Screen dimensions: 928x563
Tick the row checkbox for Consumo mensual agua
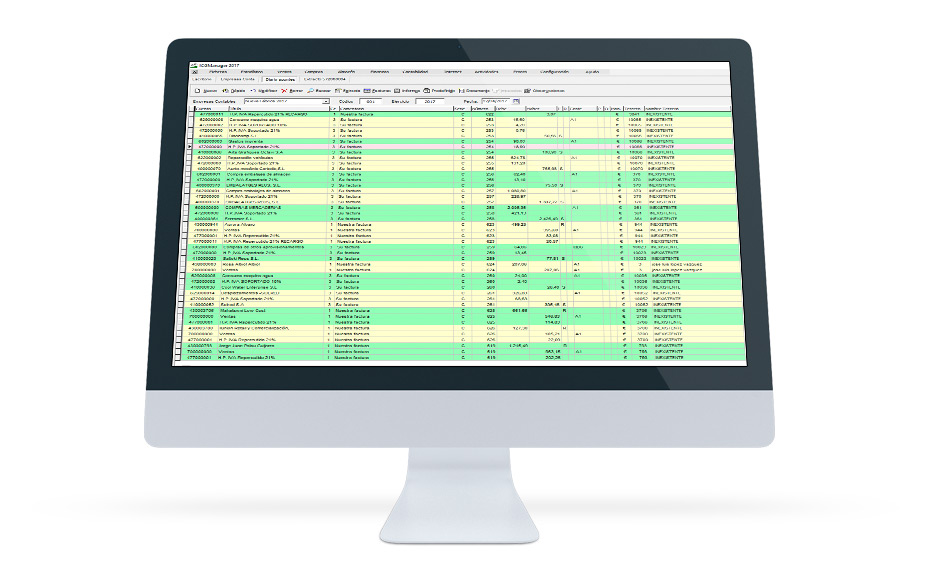192,120
